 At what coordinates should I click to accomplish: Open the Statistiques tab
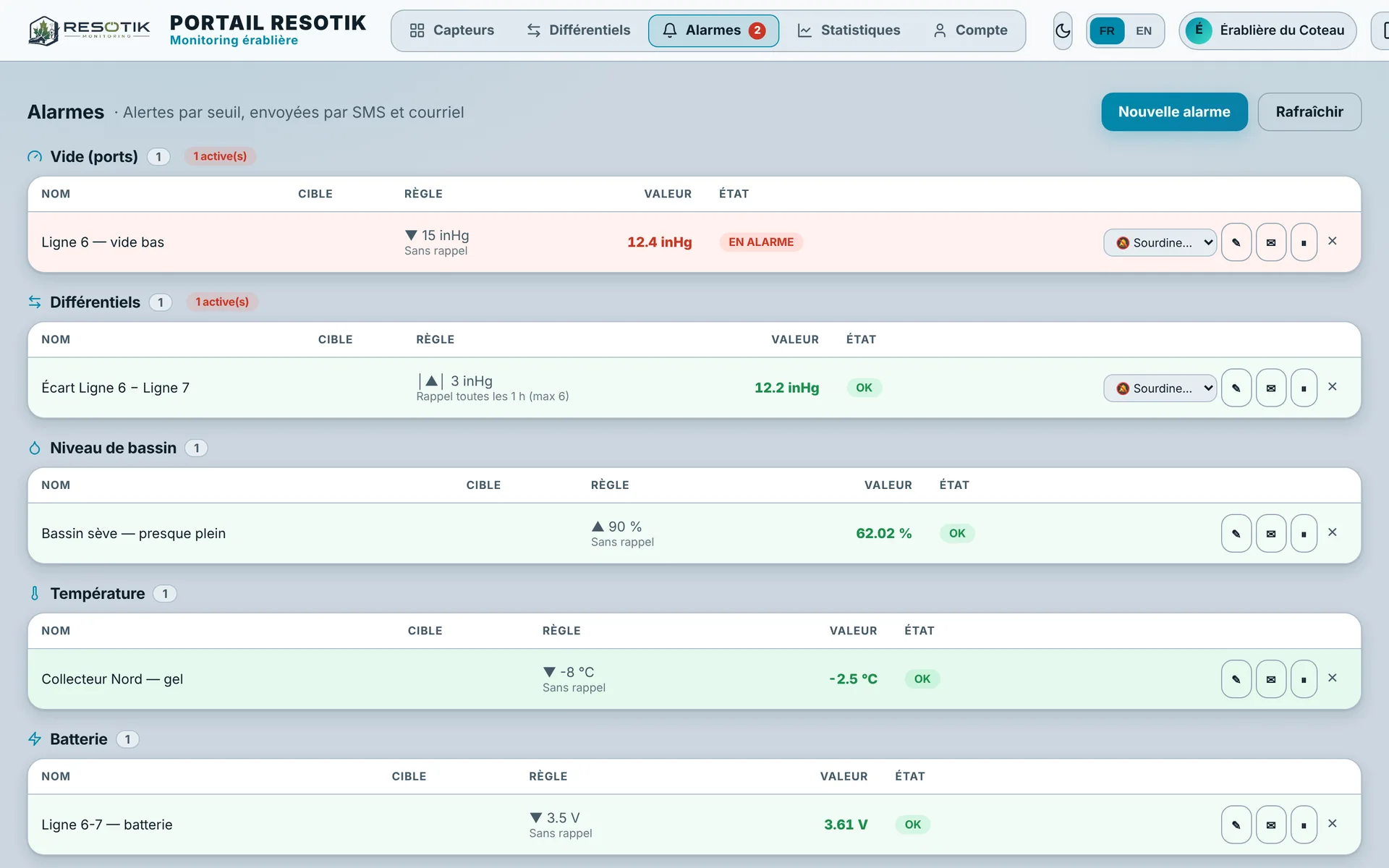[849, 30]
